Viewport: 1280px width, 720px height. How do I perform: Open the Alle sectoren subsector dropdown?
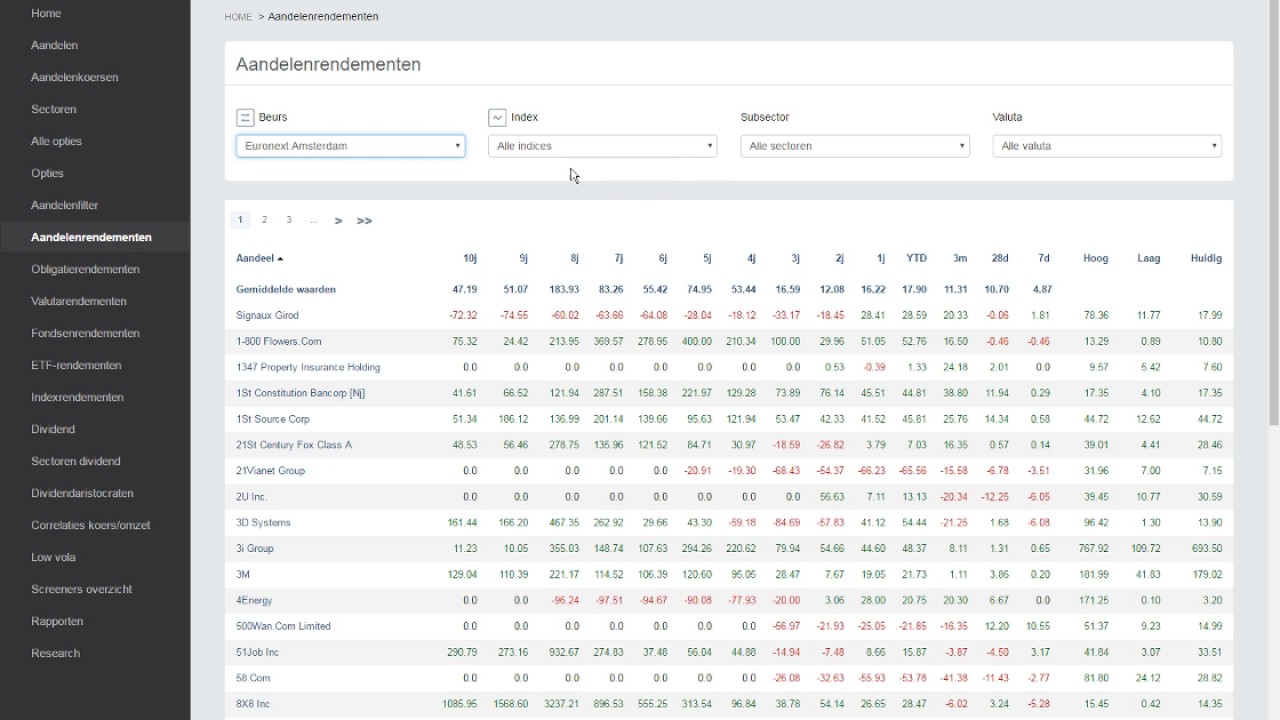[854, 146]
